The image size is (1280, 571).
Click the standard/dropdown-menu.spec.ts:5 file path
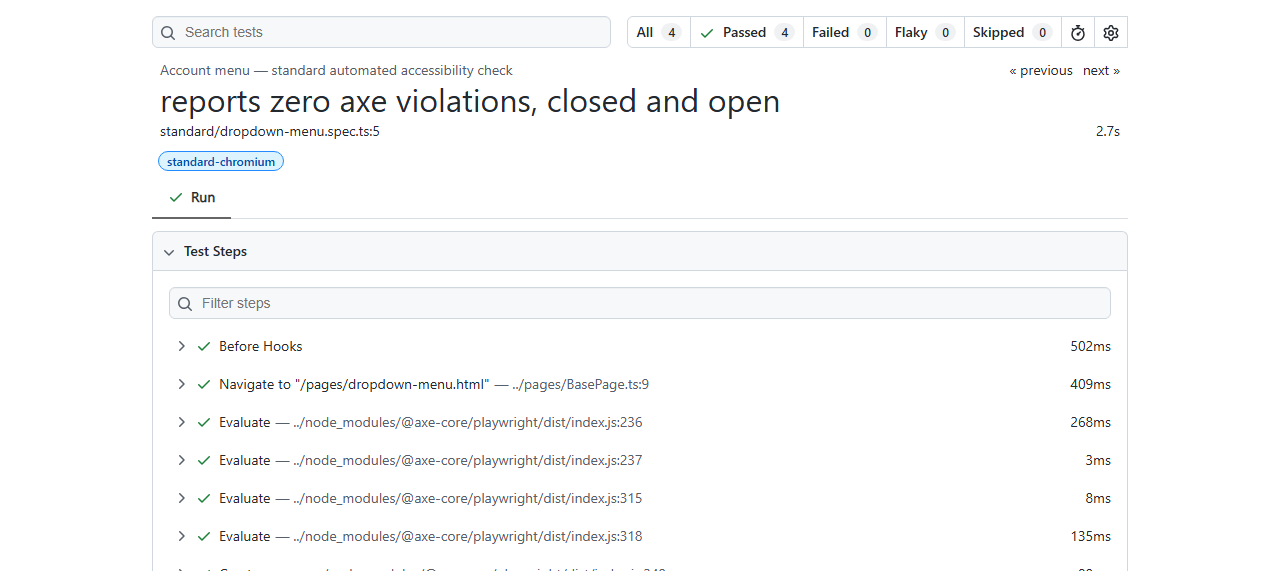(x=270, y=131)
